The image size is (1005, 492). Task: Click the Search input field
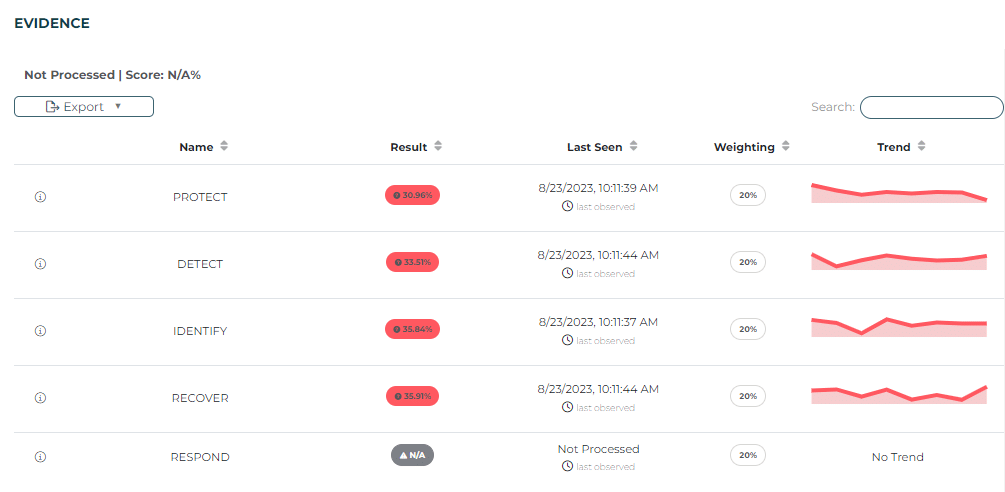931,107
